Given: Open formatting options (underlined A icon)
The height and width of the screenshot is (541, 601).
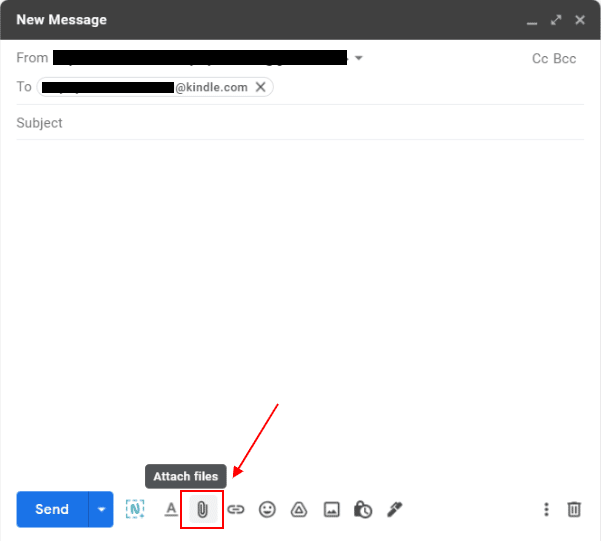Looking at the screenshot, I should pos(171,510).
